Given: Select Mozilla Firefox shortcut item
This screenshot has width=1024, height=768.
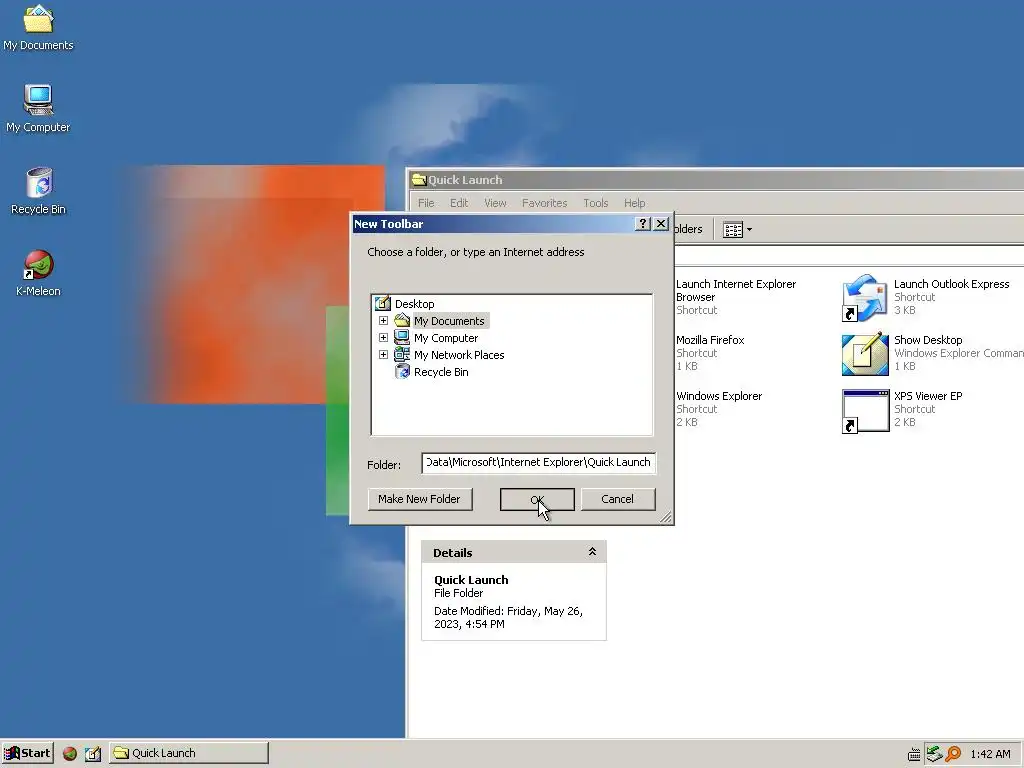Looking at the screenshot, I should 710,353.
